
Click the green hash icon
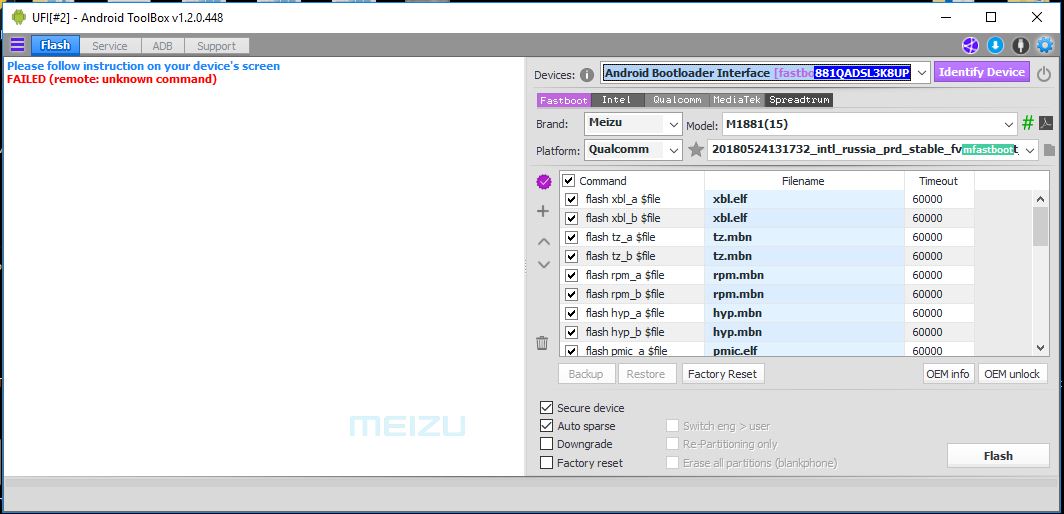pos(1028,123)
